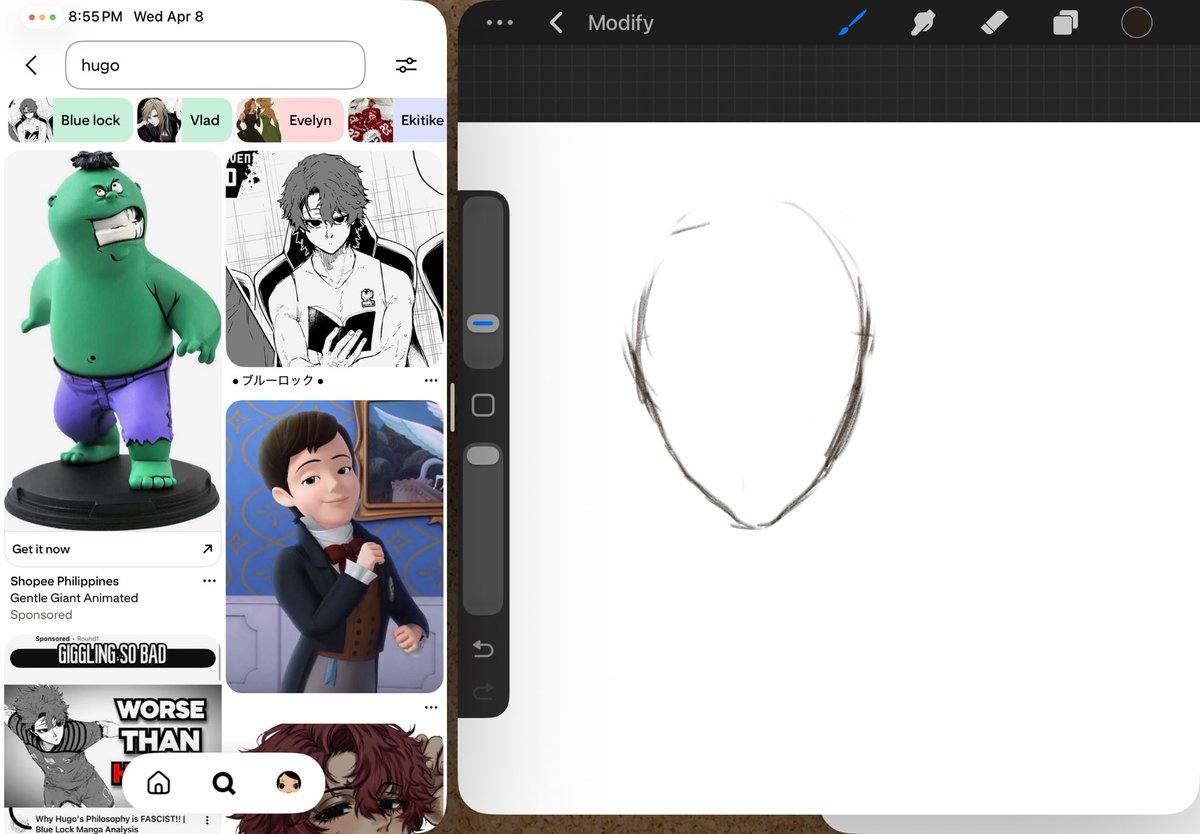The image size is (1200, 834).
Task: Undo the last stroke with undo arrow
Action: 483,649
